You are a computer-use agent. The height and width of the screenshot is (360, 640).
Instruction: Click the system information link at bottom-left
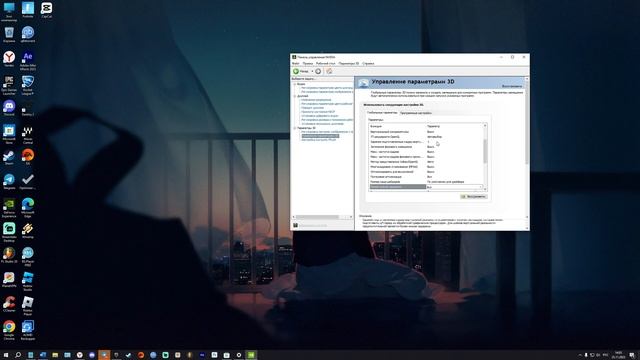[313, 225]
